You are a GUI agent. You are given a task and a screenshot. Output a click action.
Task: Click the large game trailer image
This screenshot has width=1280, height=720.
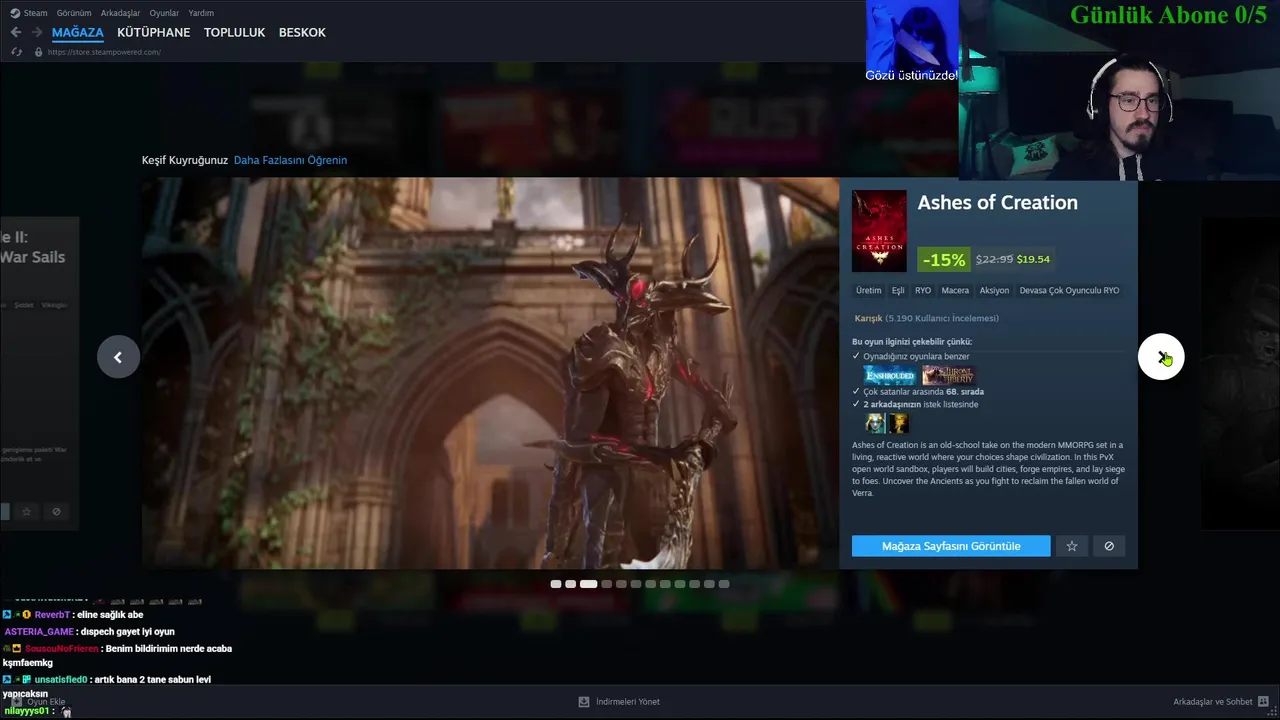(x=490, y=373)
